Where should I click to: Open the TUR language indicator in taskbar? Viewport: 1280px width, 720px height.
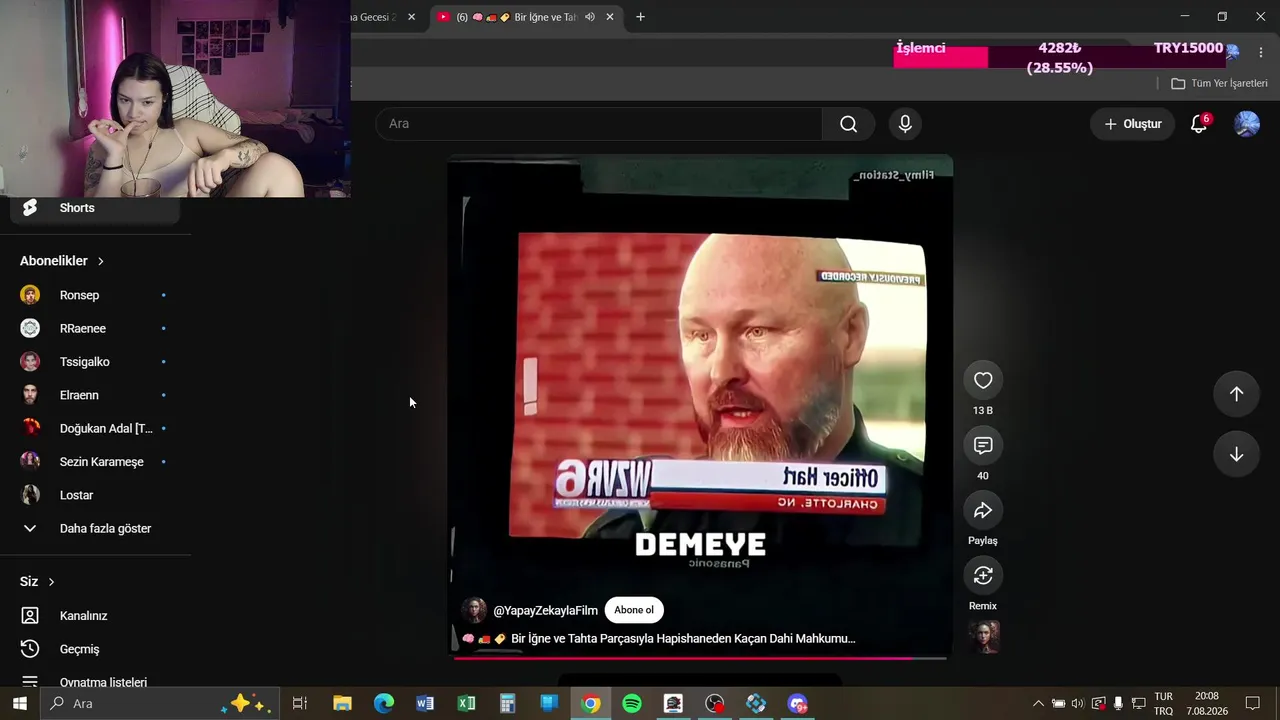pos(1164,704)
